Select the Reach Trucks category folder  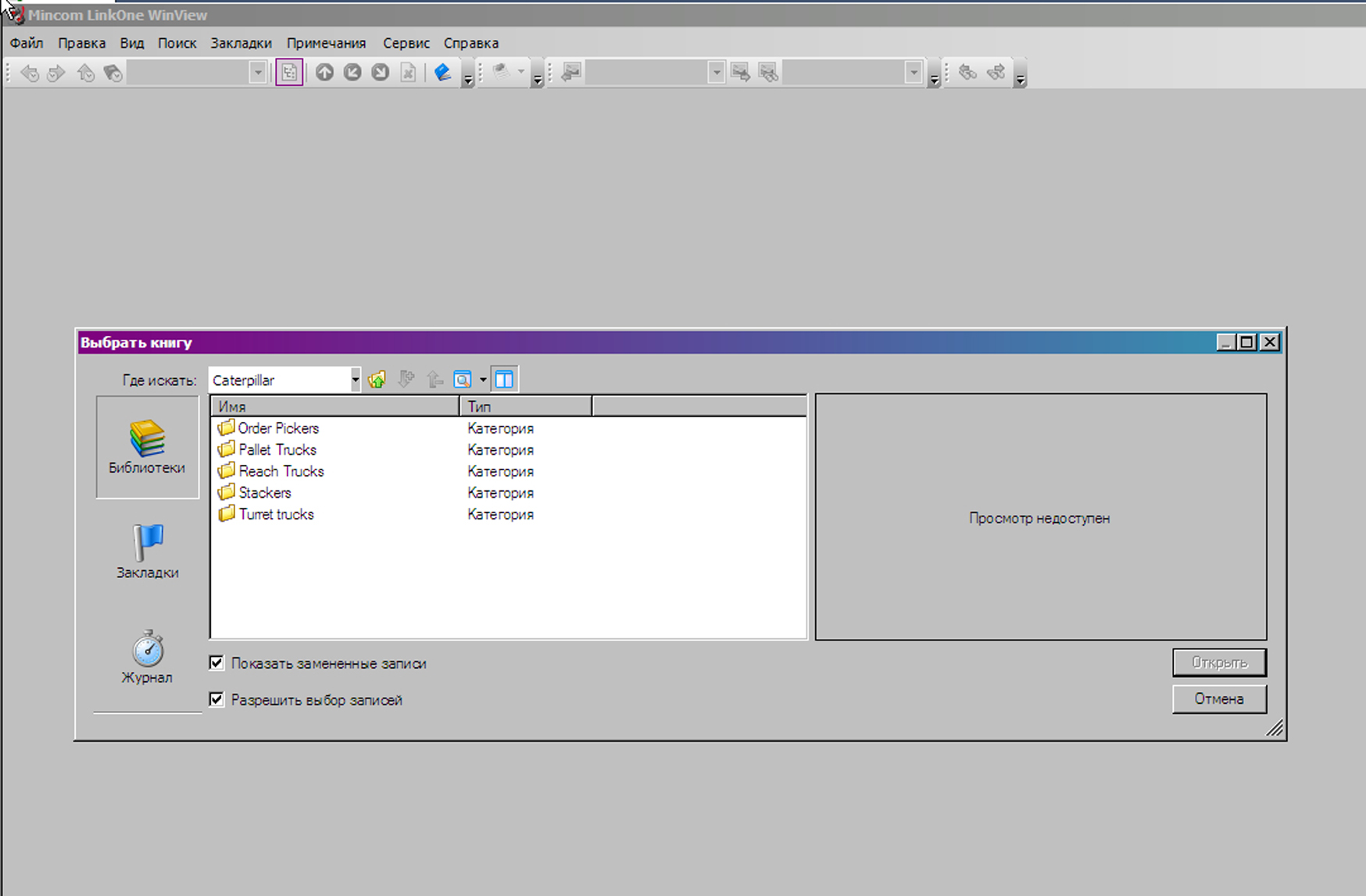coord(281,471)
